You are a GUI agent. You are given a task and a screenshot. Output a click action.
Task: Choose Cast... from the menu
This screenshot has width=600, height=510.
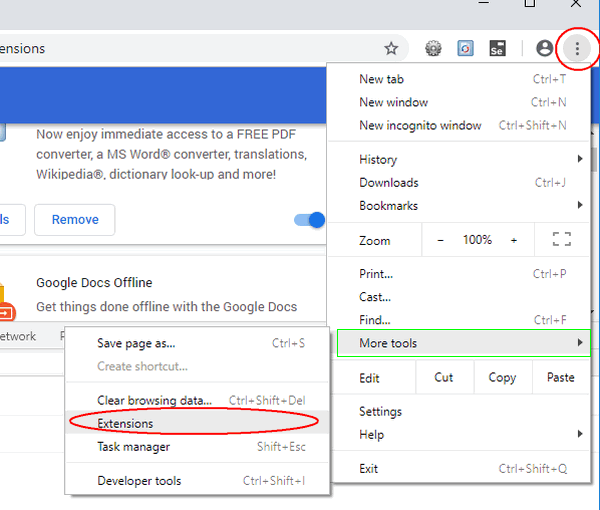pyautogui.click(x=458, y=297)
